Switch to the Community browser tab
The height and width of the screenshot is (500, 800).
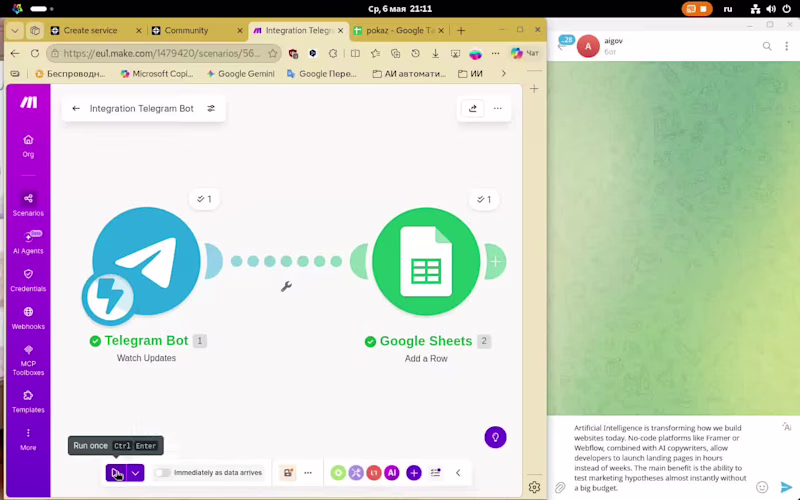click(197, 31)
